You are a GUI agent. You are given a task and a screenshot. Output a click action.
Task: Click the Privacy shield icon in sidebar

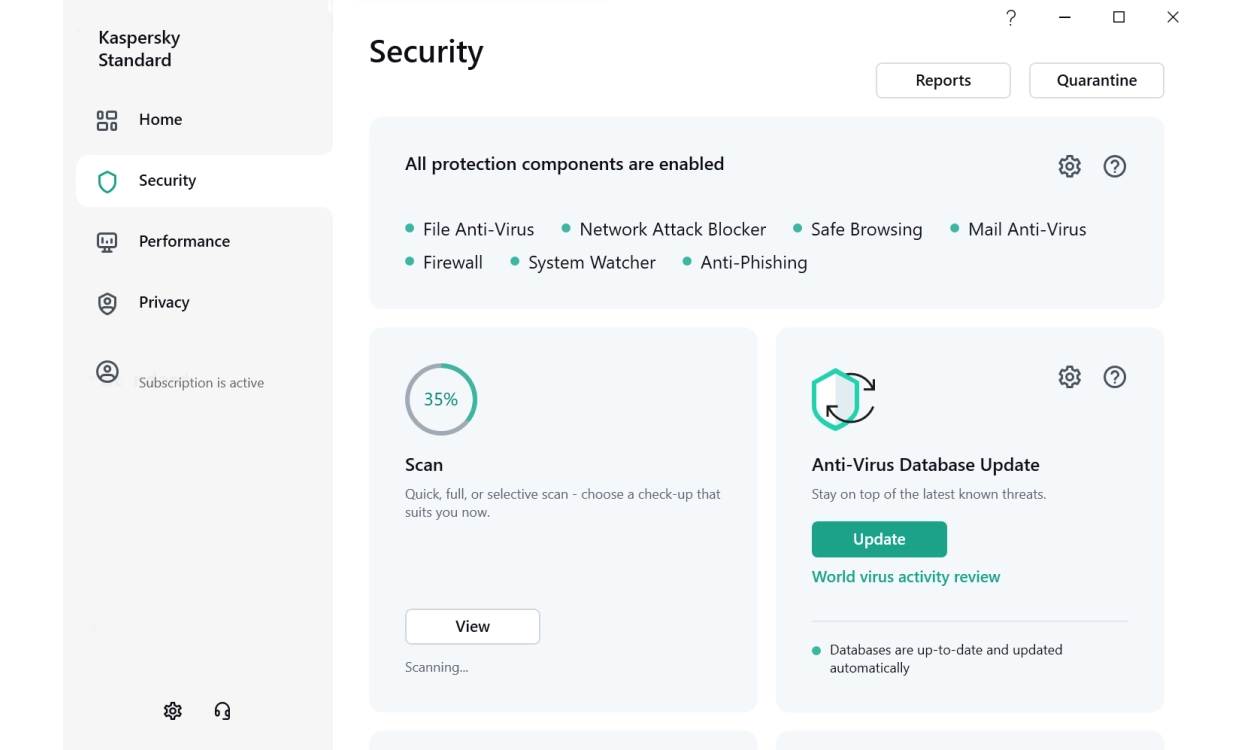pyautogui.click(x=107, y=303)
